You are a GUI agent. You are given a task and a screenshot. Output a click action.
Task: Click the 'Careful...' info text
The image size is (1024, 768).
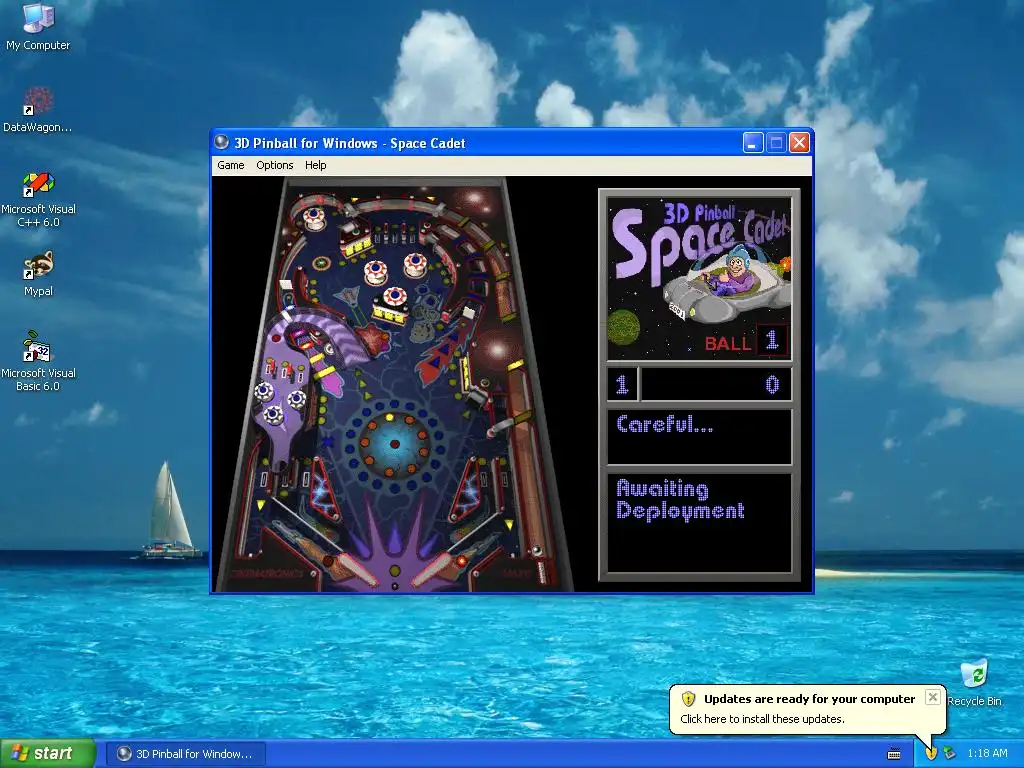click(x=665, y=424)
